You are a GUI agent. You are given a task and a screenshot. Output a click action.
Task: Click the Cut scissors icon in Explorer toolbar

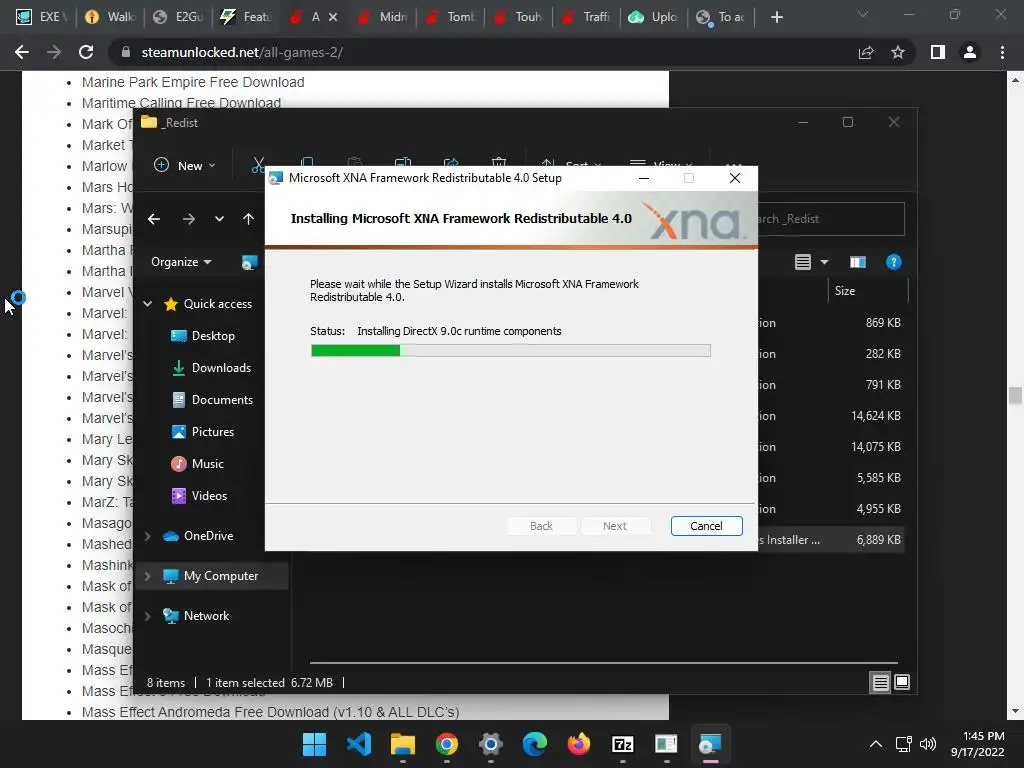pos(258,165)
